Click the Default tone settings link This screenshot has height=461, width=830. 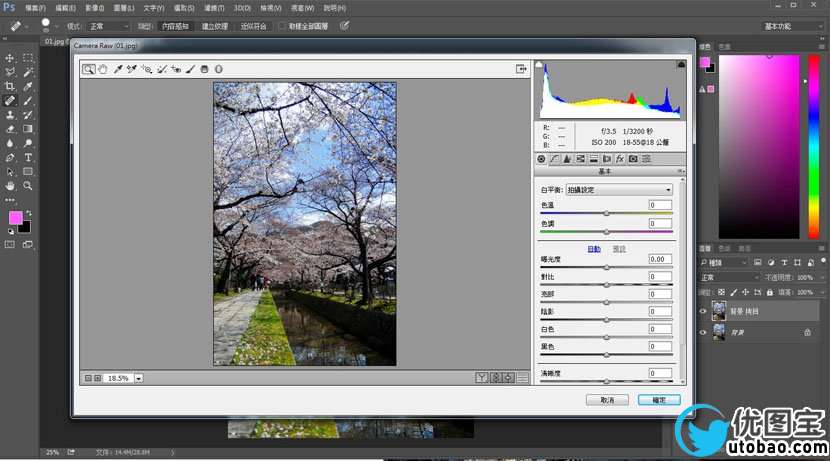[x=619, y=249]
